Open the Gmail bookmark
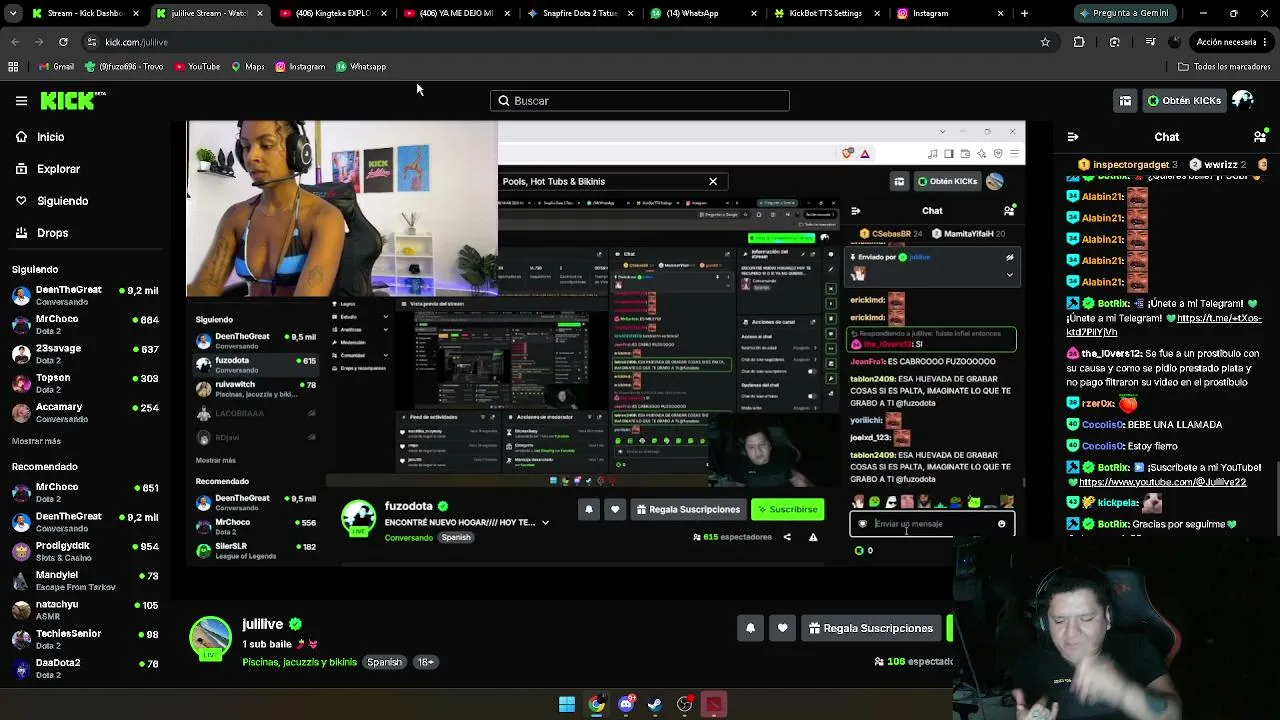 coord(56,67)
